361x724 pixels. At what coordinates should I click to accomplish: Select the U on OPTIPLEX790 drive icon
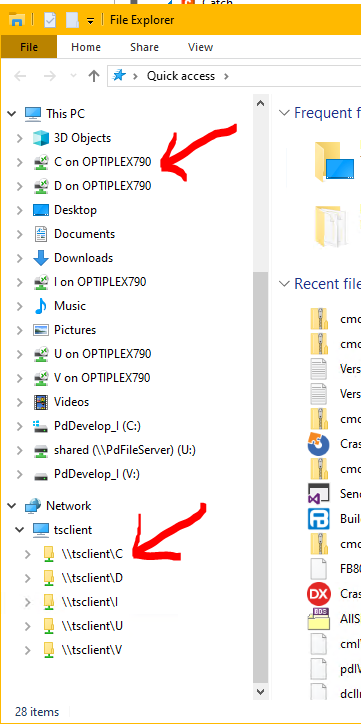[41, 354]
